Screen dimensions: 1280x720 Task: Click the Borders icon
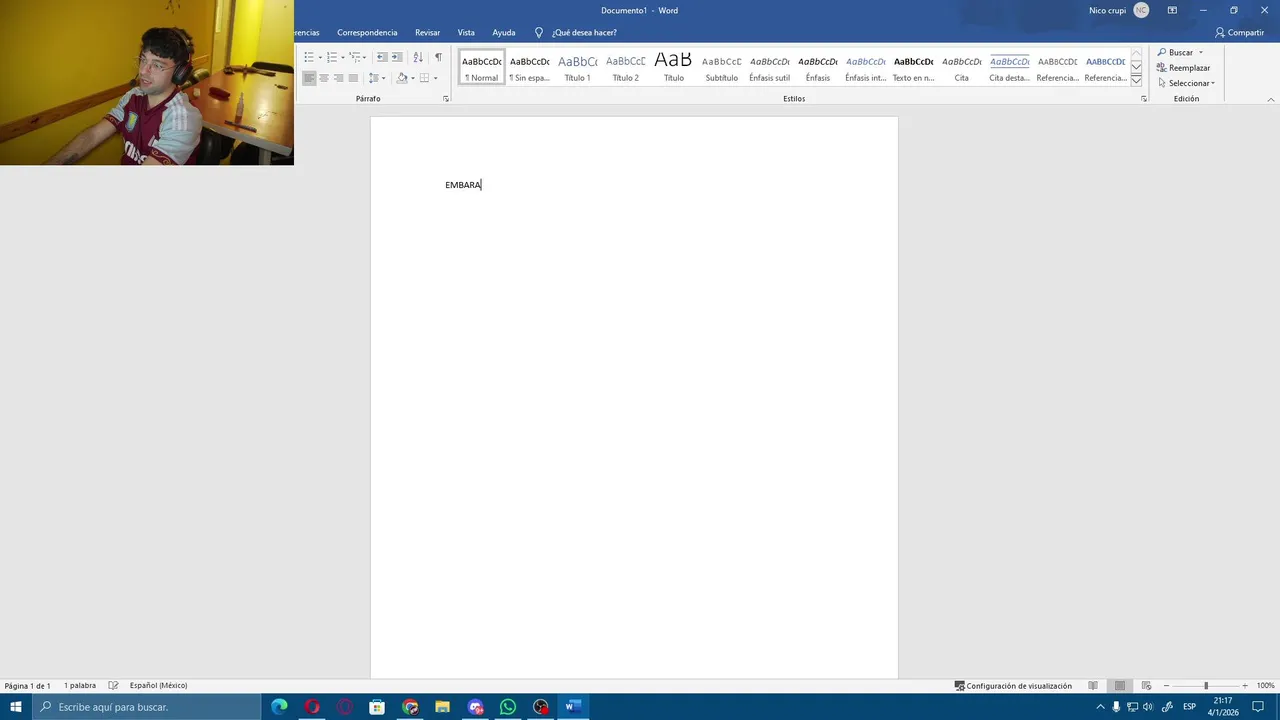pos(424,78)
